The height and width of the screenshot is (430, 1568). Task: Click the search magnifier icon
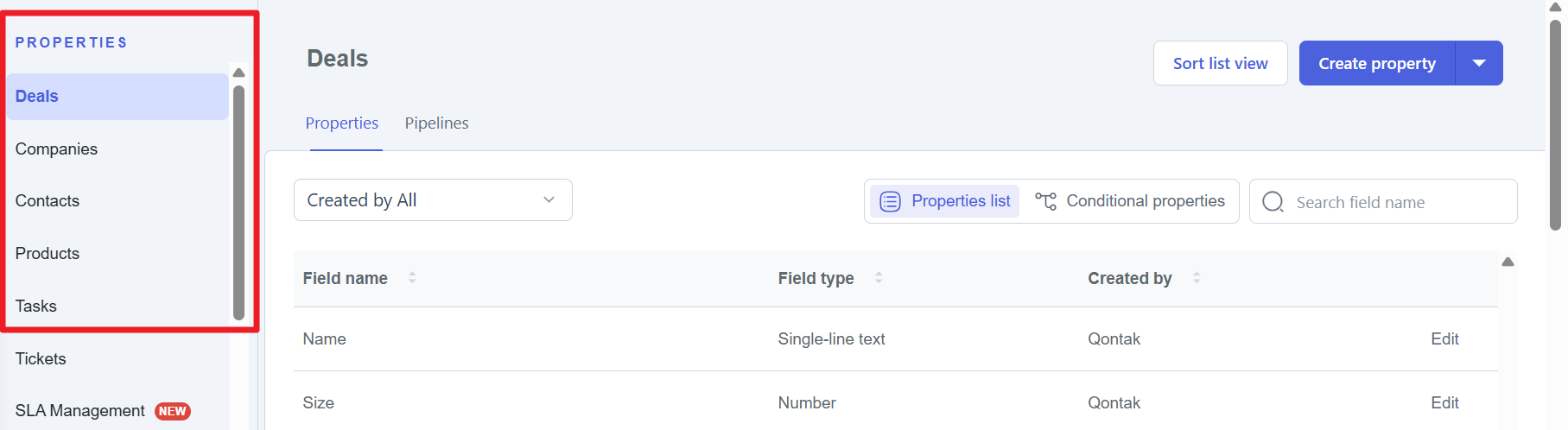click(1273, 202)
